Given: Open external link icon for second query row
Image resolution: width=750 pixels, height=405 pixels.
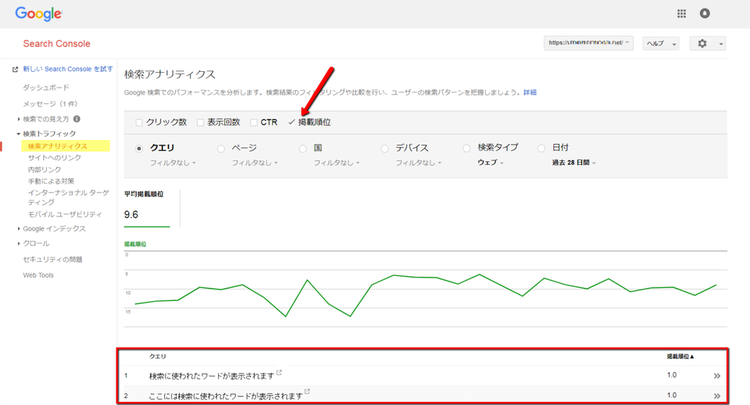Looking at the screenshot, I should point(307,392).
